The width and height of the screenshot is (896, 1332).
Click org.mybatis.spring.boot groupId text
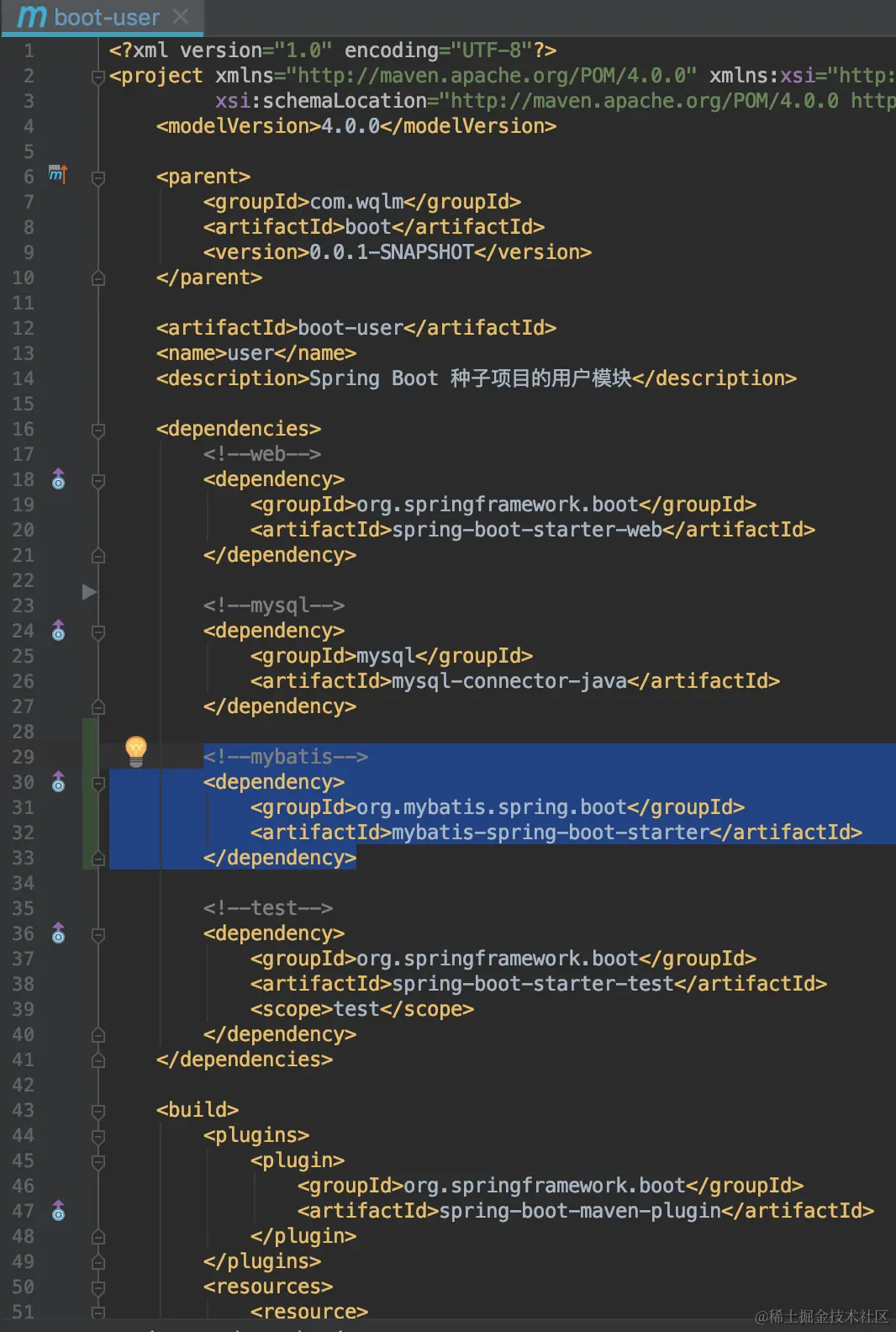coord(492,807)
